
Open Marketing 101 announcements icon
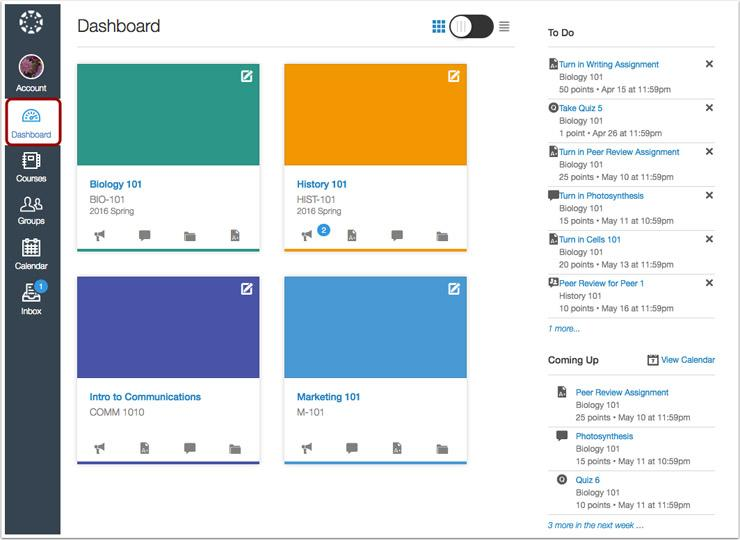[307, 448]
